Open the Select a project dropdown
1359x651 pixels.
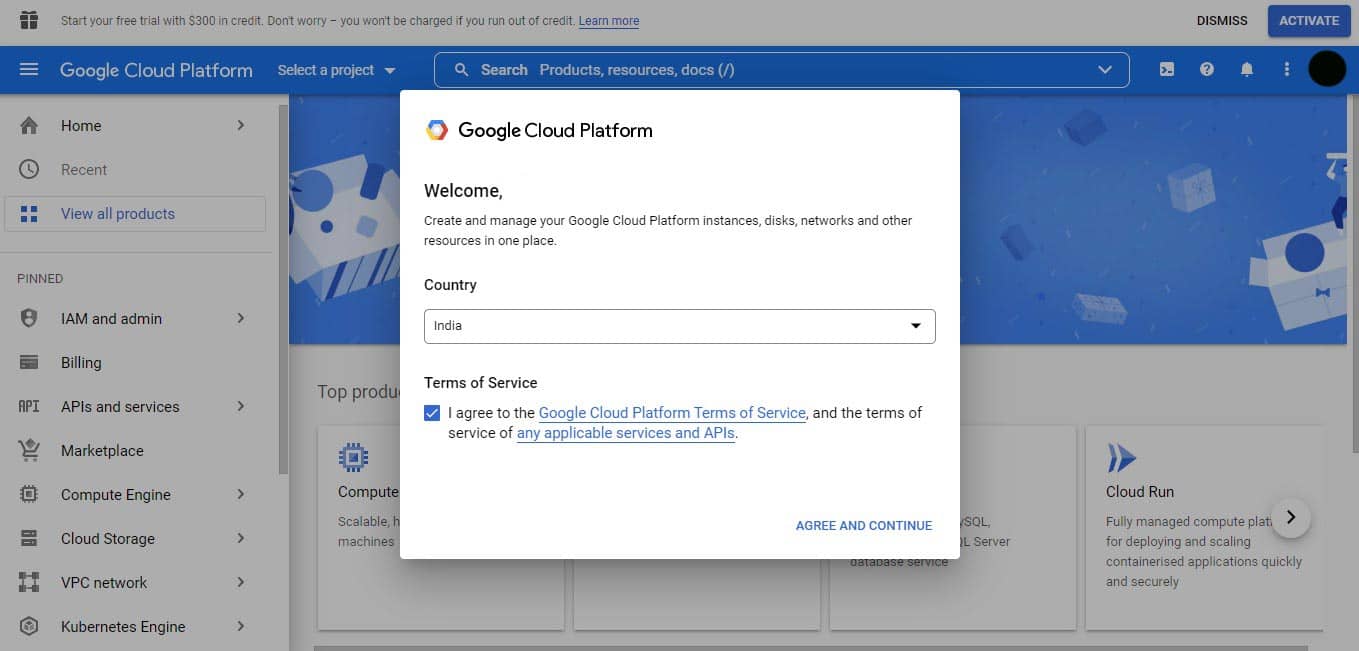(x=337, y=70)
